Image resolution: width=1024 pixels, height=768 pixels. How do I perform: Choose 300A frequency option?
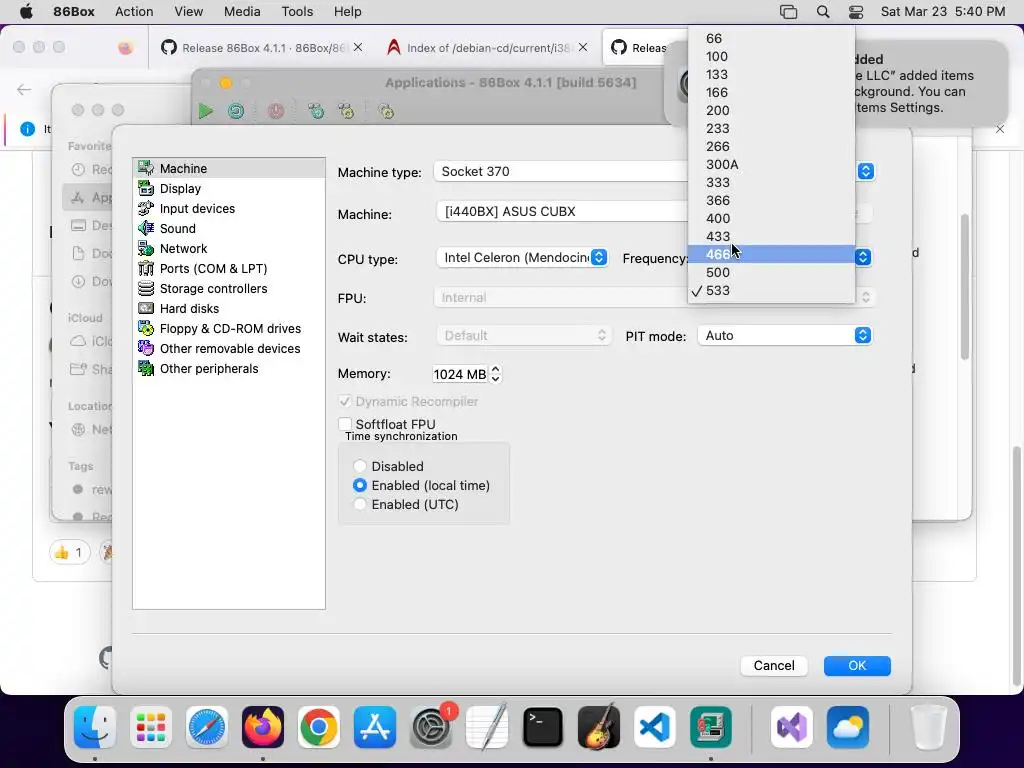click(x=771, y=165)
